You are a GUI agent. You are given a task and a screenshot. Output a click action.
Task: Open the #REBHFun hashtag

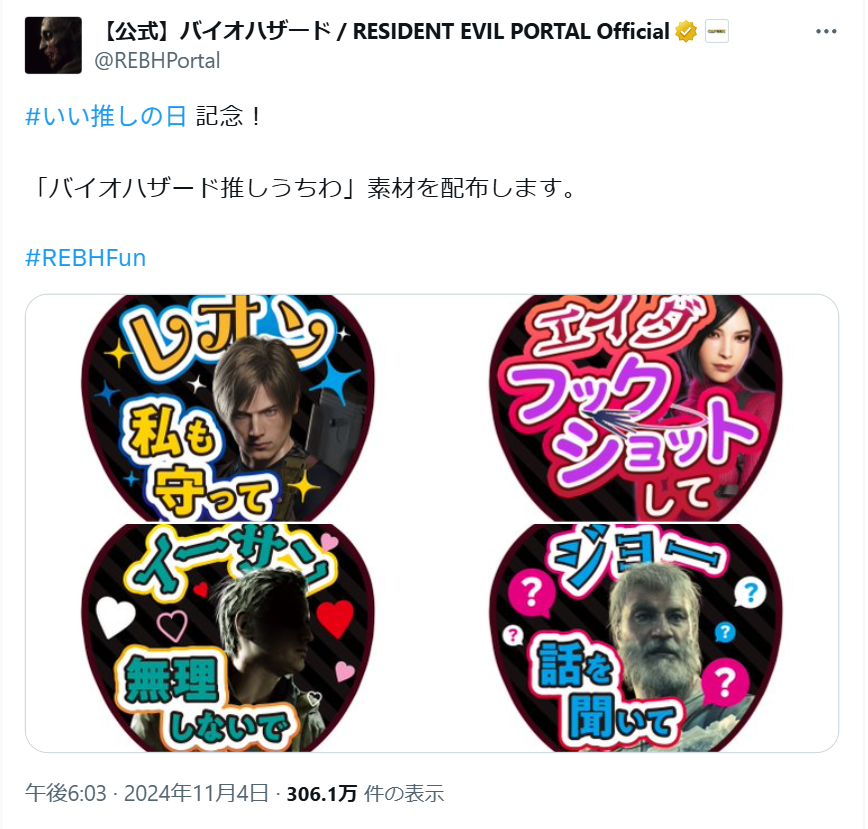pos(86,258)
